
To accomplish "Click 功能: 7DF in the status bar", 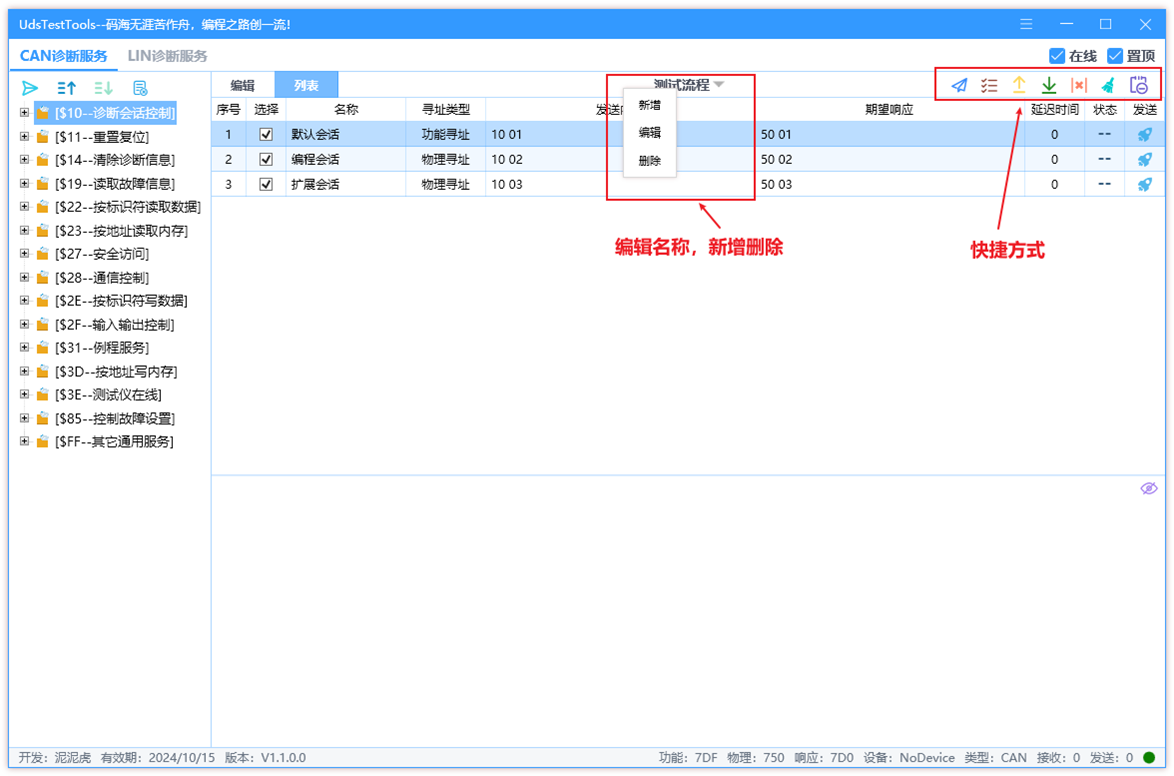I will [688, 758].
